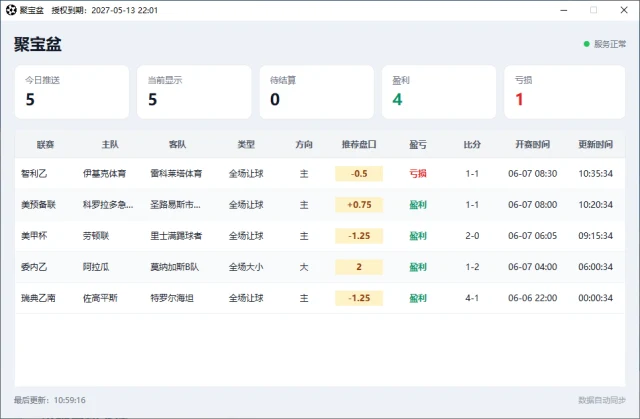Click the 推荐盘口 column header
This screenshot has height=419, width=640.
[359, 144]
